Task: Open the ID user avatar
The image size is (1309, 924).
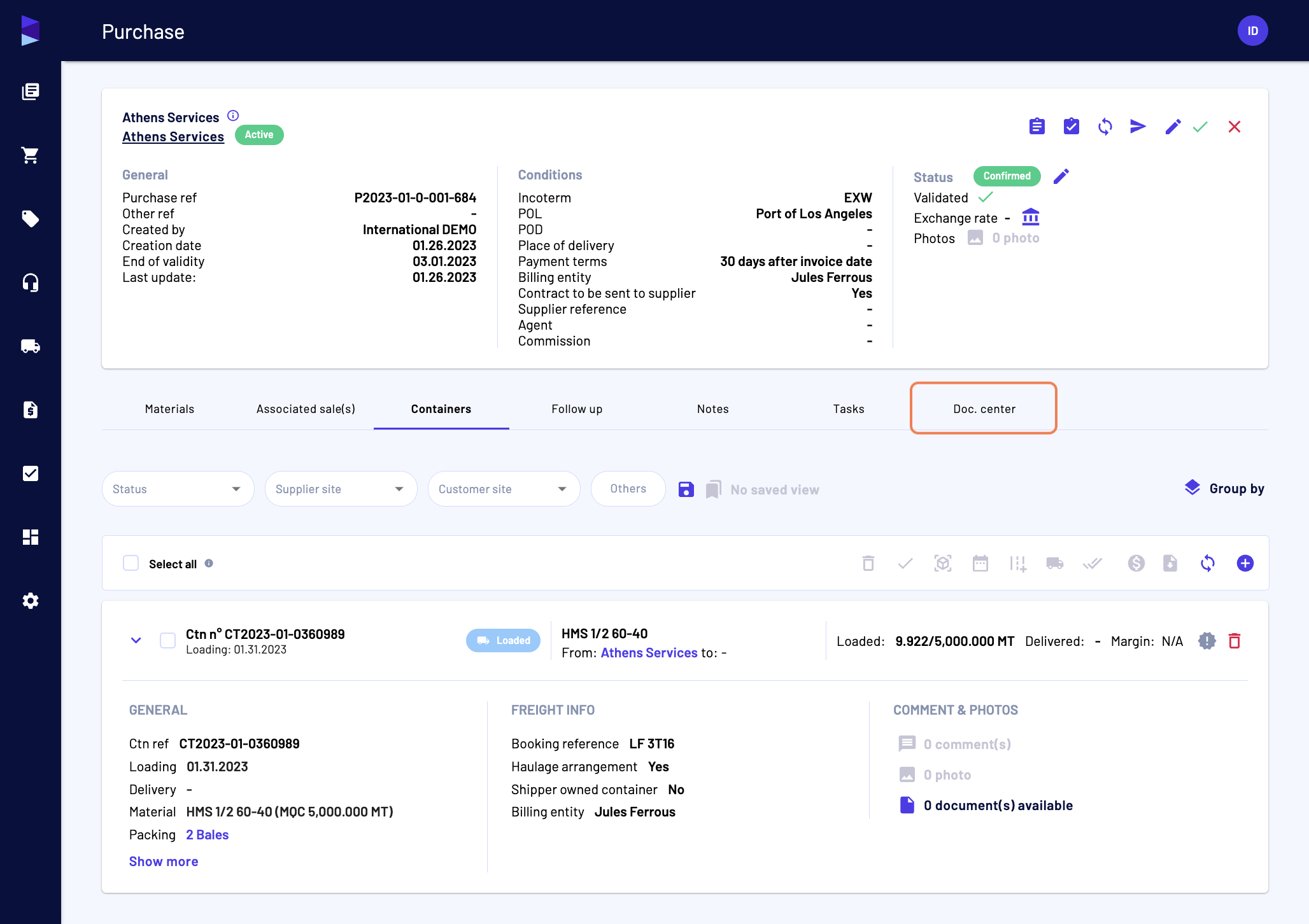Action: click(x=1252, y=31)
